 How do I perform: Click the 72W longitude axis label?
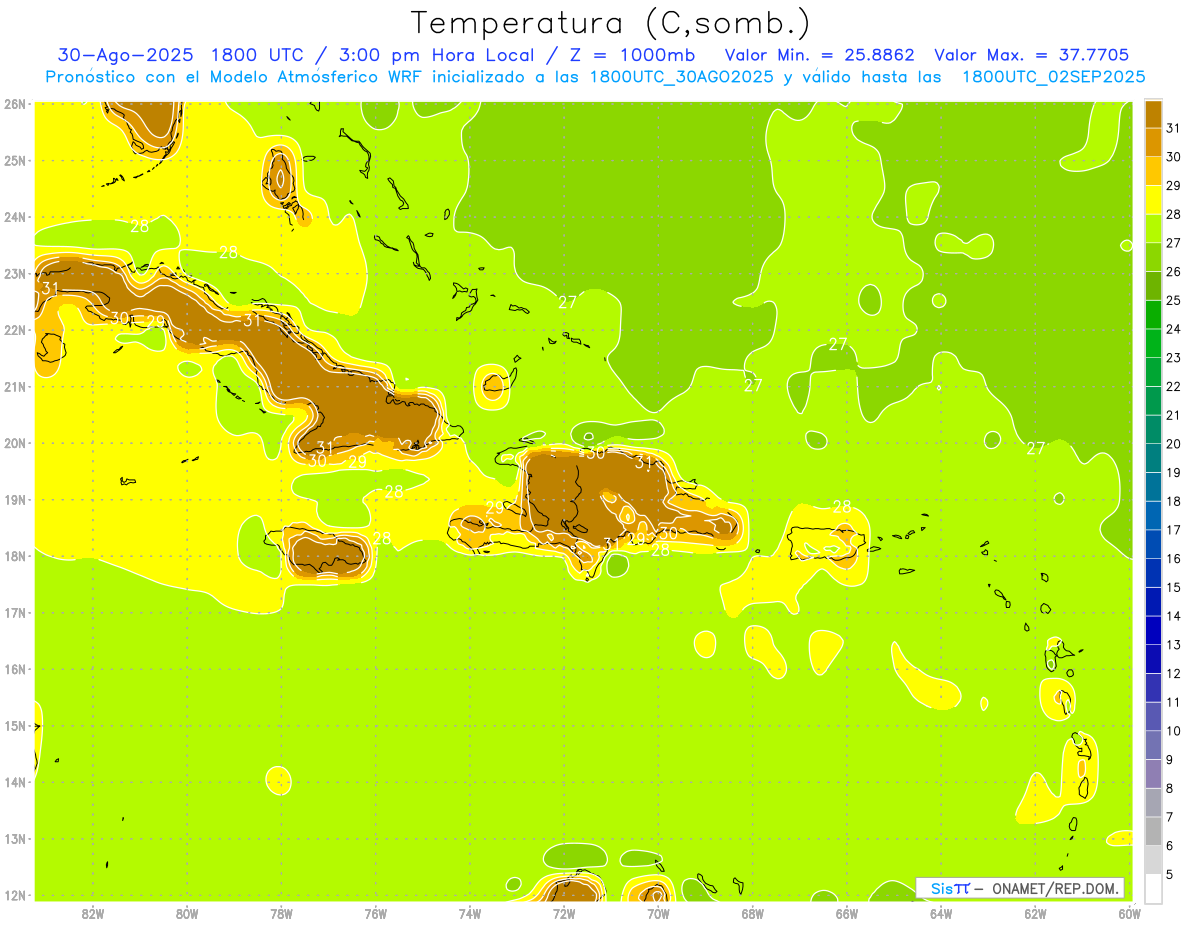click(x=564, y=913)
